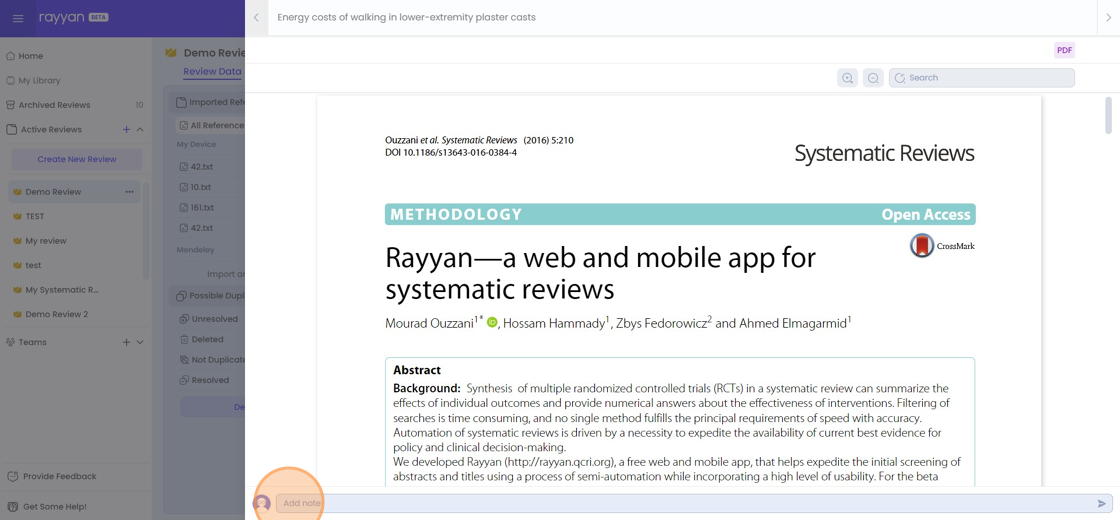The image size is (1120, 520).
Task: Click the PDF viewer vertical scrollbar
Action: tap(1109, 116)
